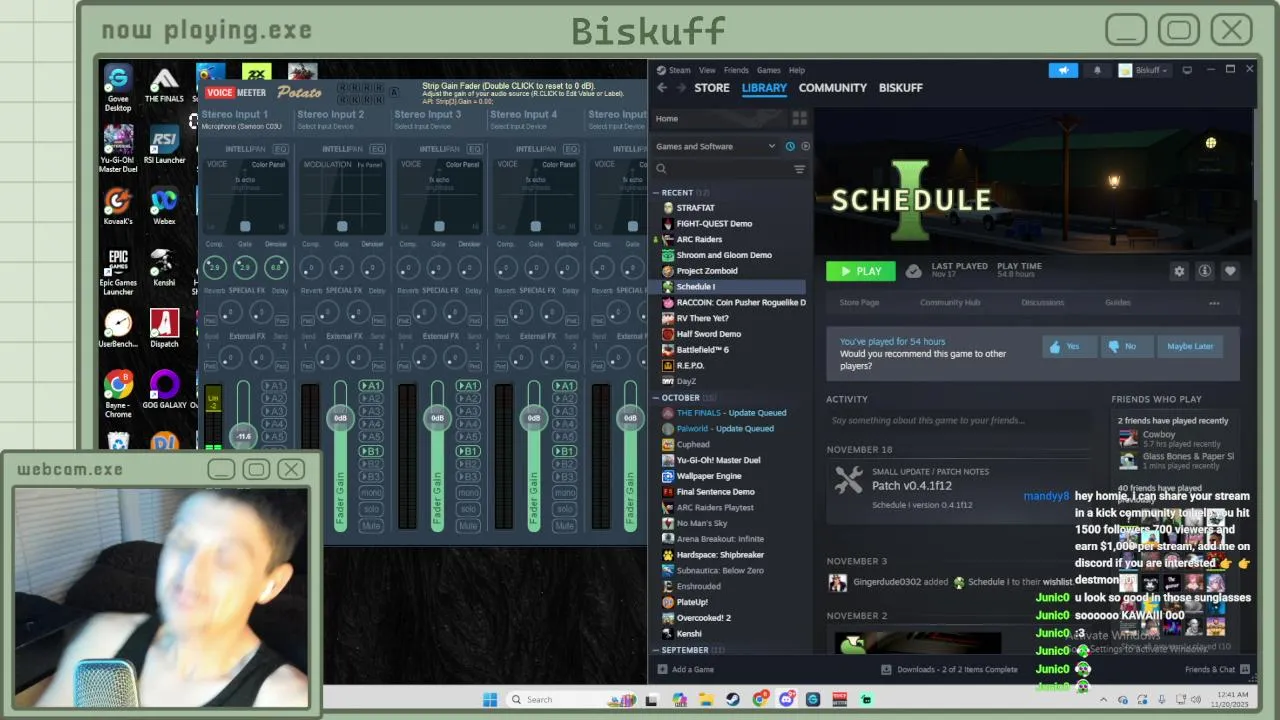Screen dimensions: 1280x720
Task: Open Windows Start button
Action: 490,699
